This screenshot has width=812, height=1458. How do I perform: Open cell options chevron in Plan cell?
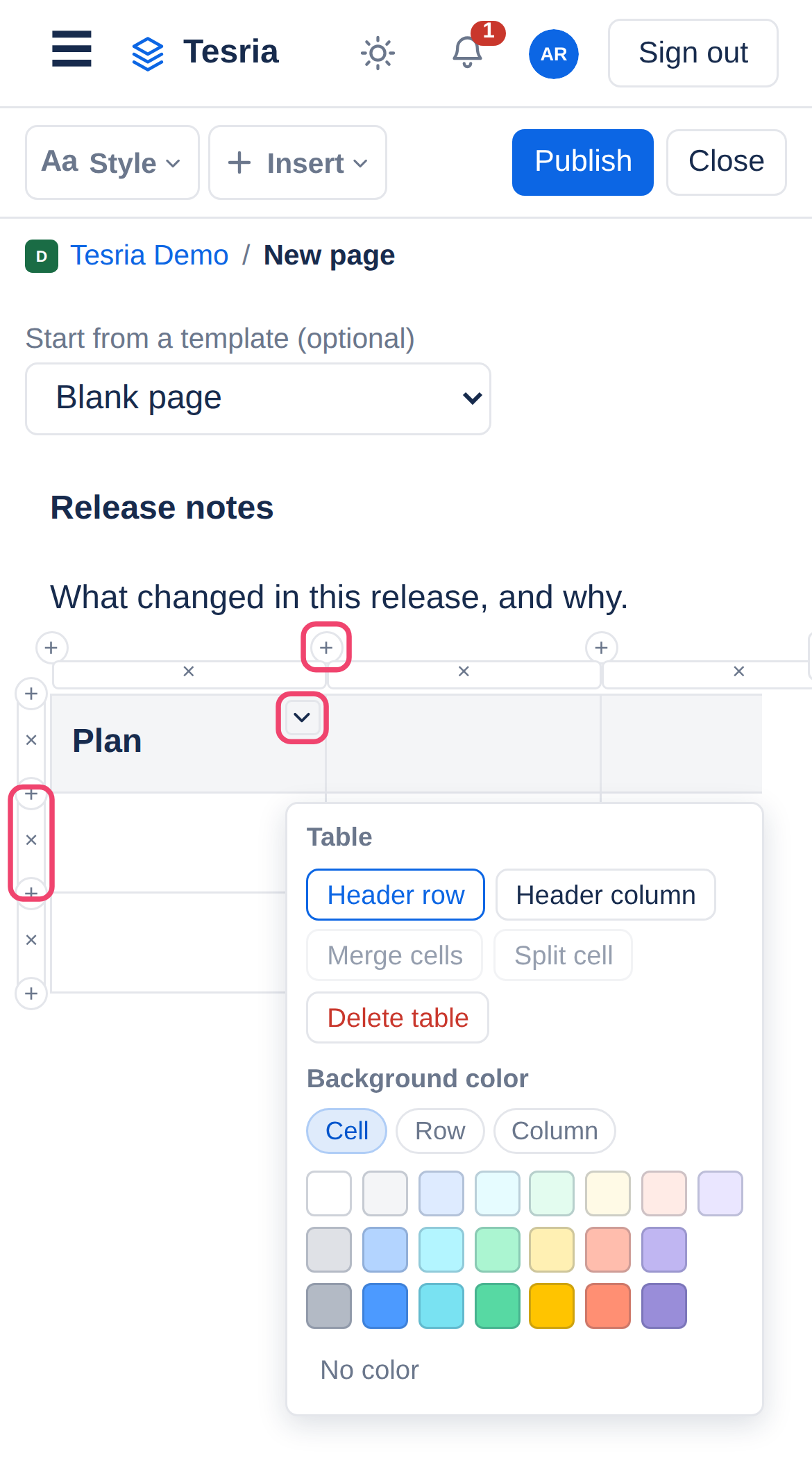302,717
